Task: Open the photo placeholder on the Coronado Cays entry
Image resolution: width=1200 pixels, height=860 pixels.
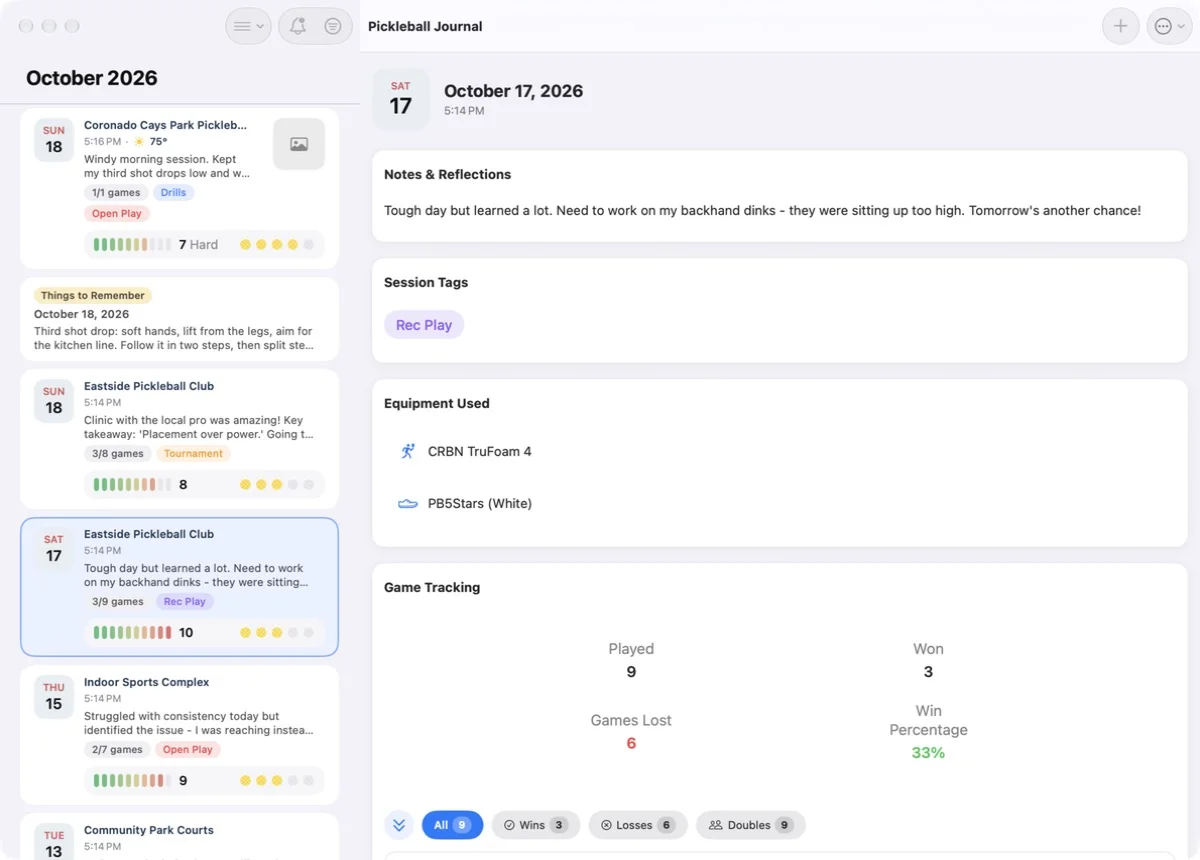Action: click(299, 144)
